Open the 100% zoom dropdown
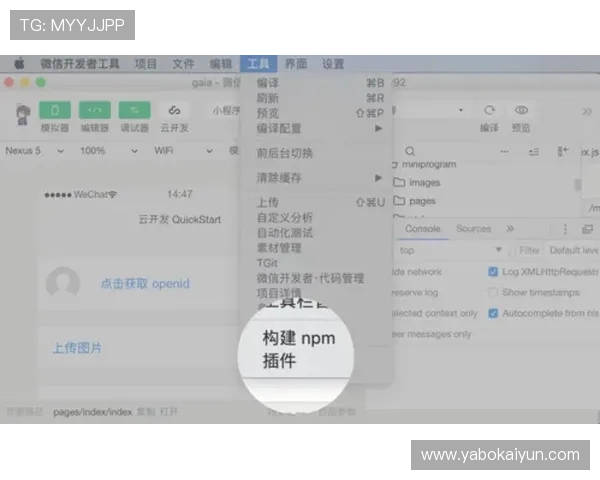The width and height of the screenshot is (600, 480). pos(109,151)
